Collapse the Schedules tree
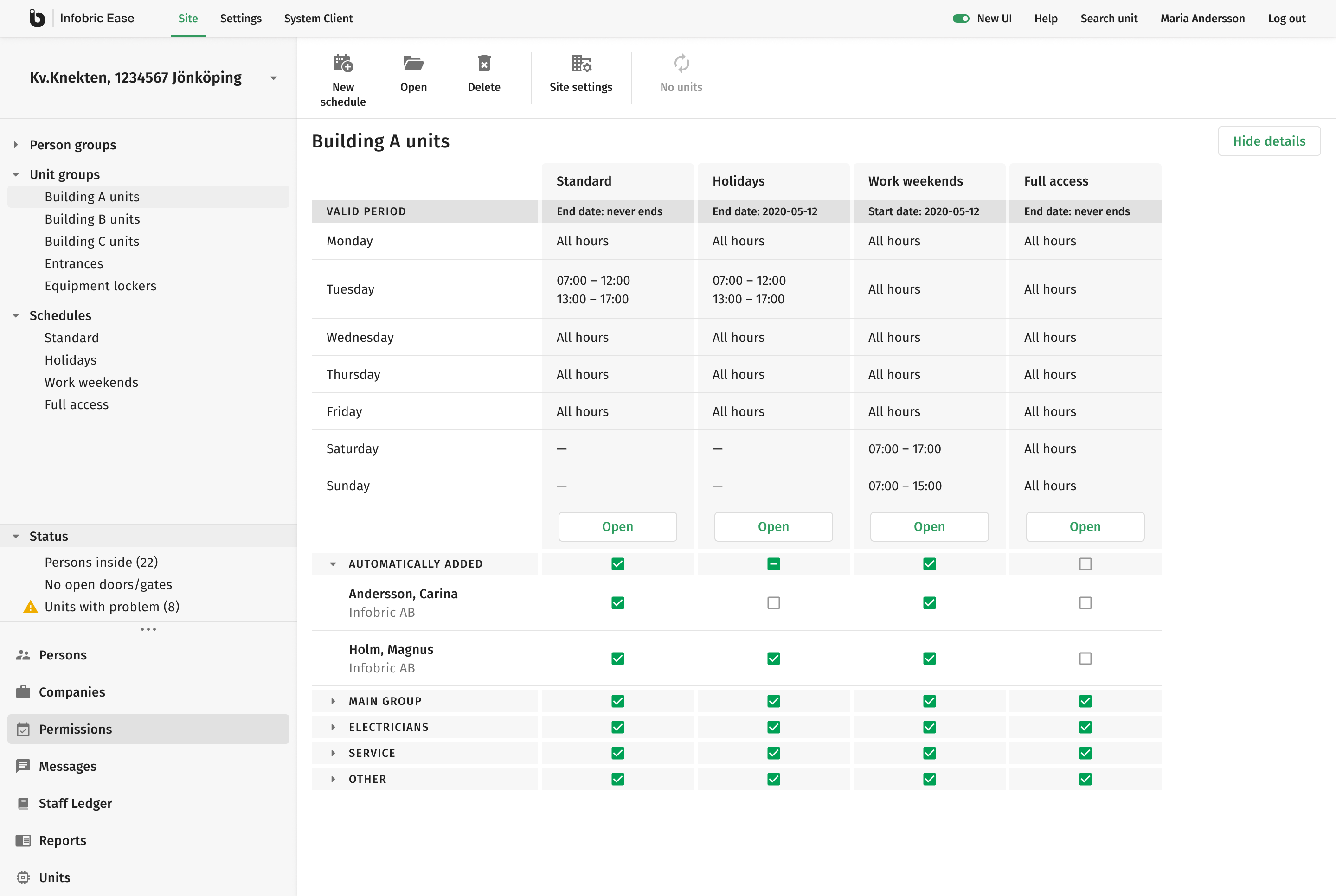1336x896 pixels. pyautogui.click(x=16, y=315)
